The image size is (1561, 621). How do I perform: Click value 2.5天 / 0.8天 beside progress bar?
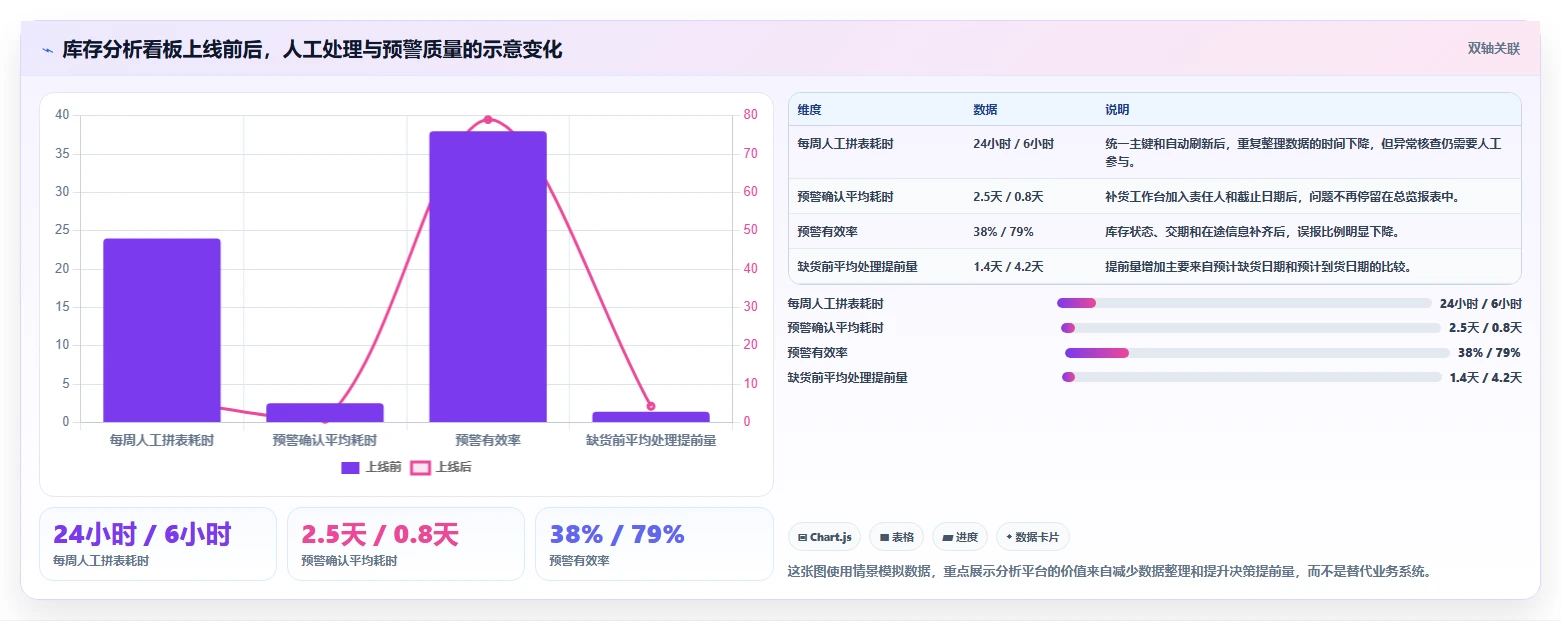pos(1485,328)
